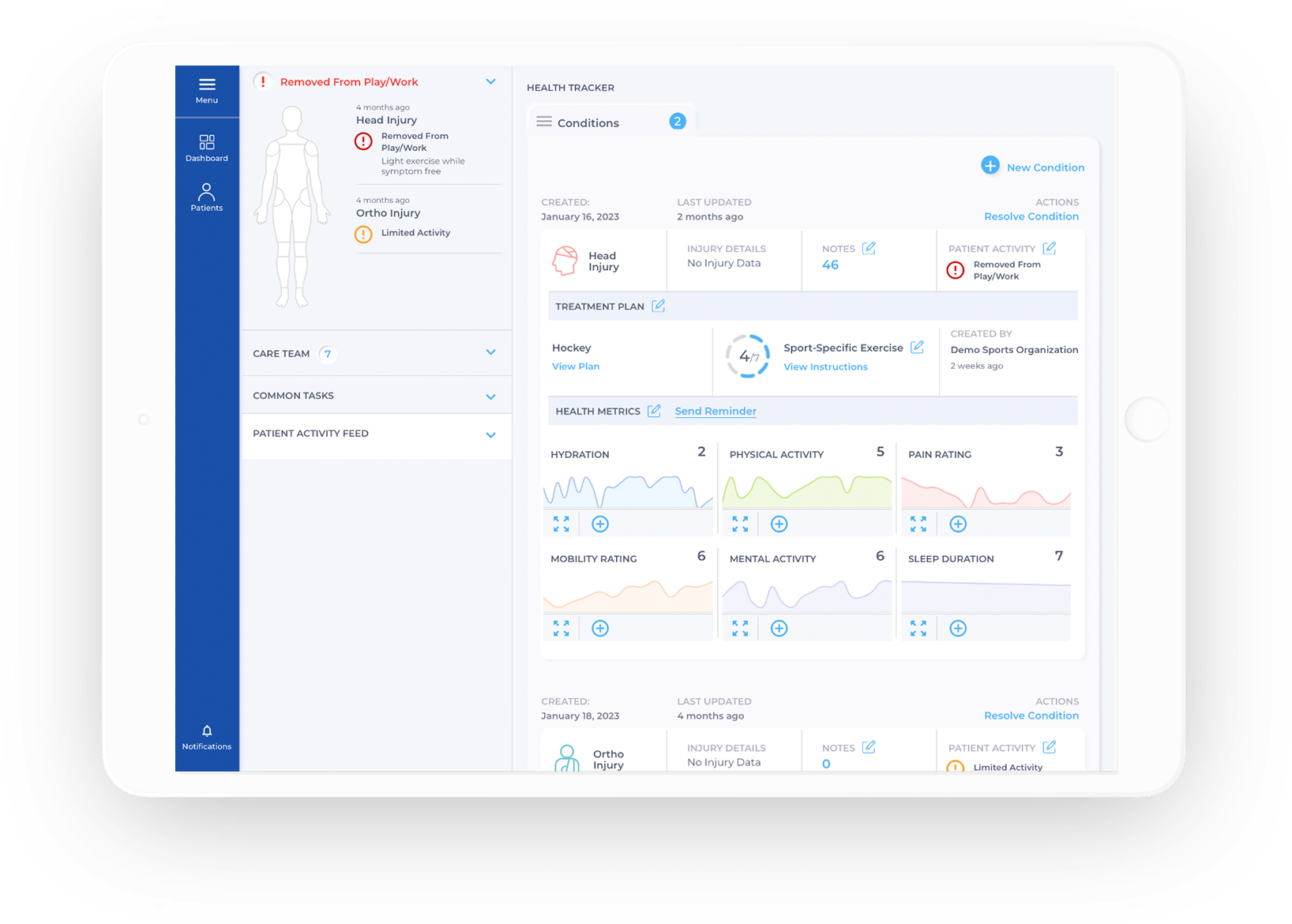Image resolution: width=1292 pixels, height=924 pixels.
Task: Add a Sleep Duration entry
Action: [x=958, y=628]
